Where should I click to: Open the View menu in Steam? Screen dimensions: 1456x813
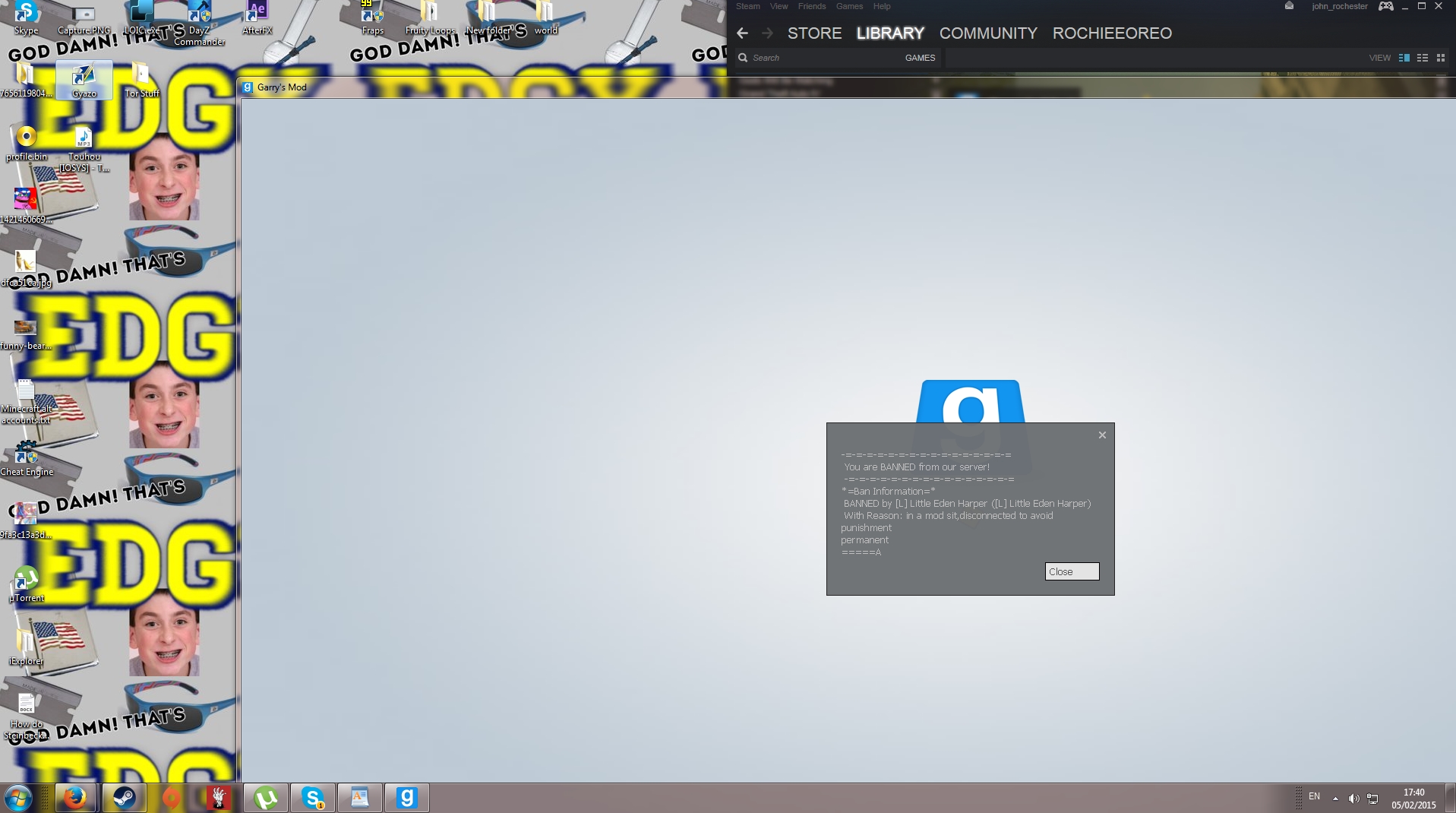[779, 6]
